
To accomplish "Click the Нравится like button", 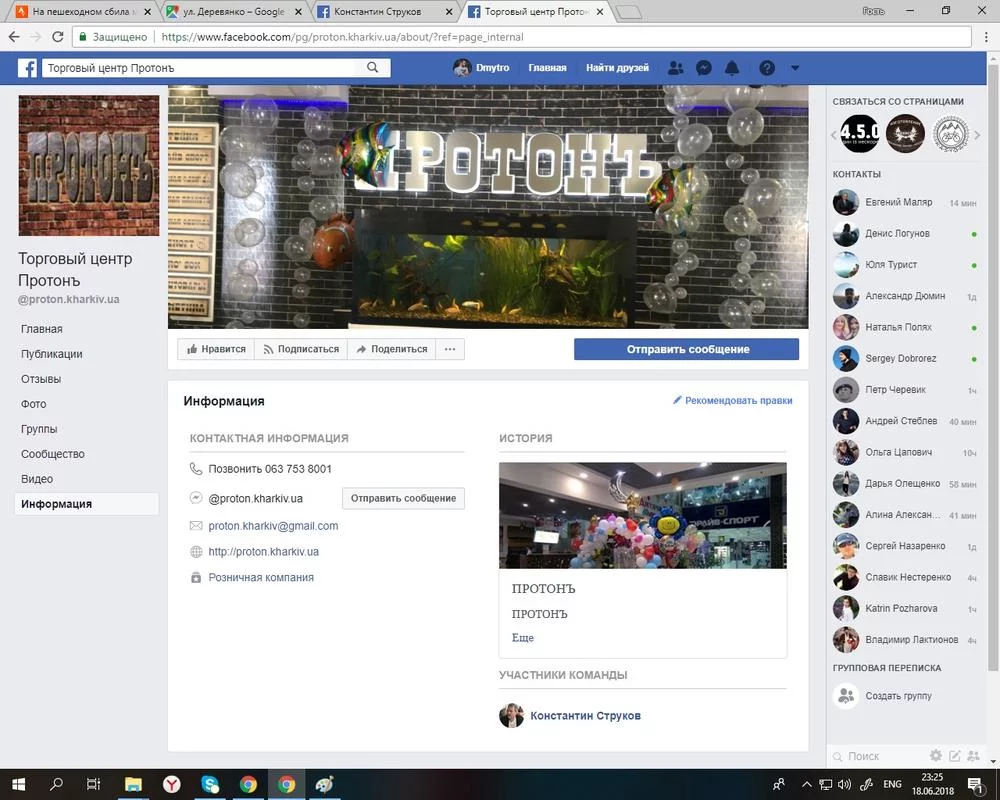I will pyautogui.click(x=216, y=349).
